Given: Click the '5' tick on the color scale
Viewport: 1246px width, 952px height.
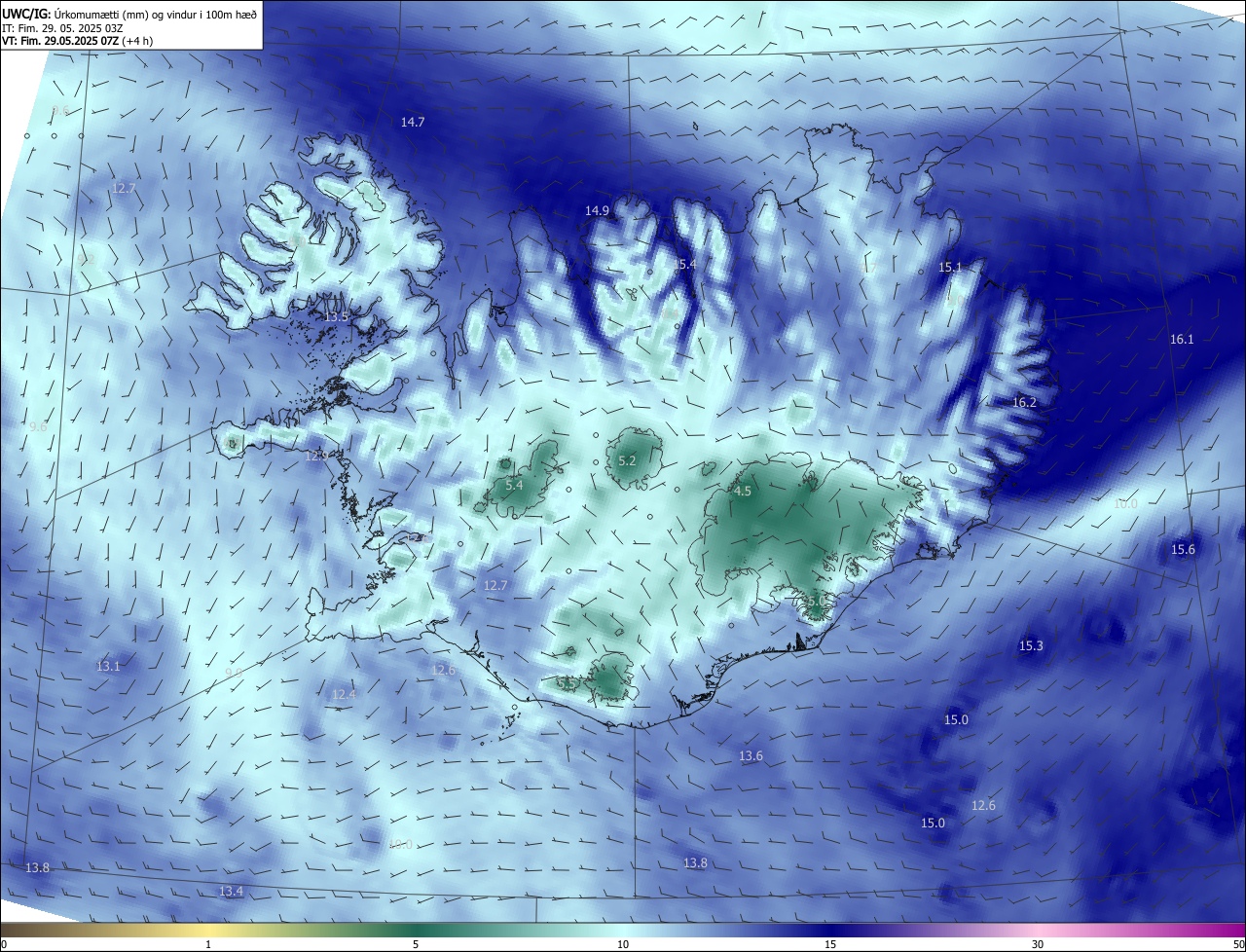Looking at the screenshot, I should point(416,944).
